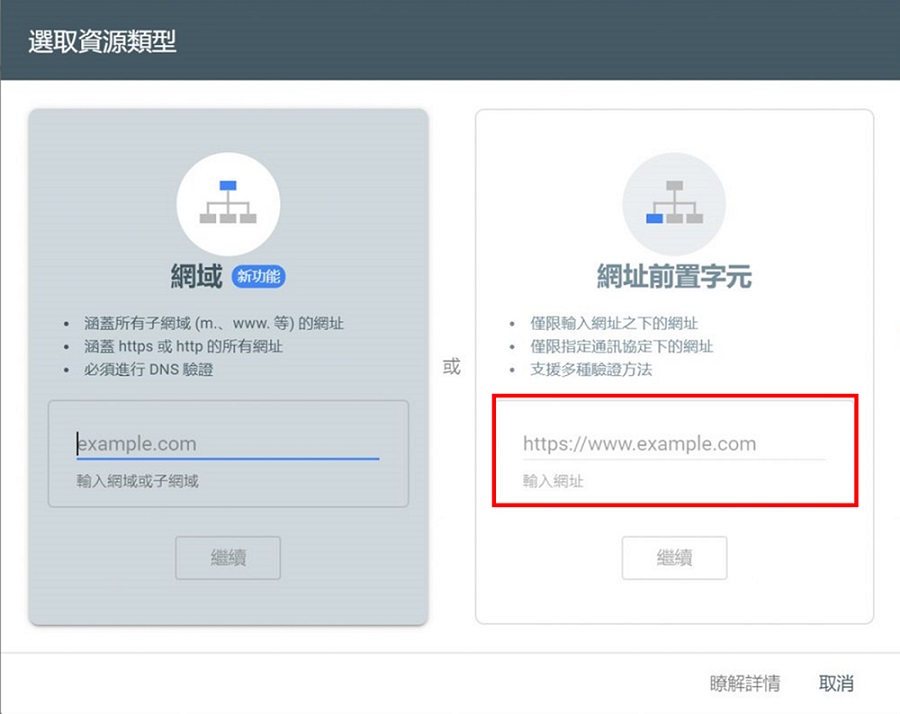900x714 pixels.
Task: Click bullet text 僅限指定通訊協定下的網址
Action: click(622, 346)
